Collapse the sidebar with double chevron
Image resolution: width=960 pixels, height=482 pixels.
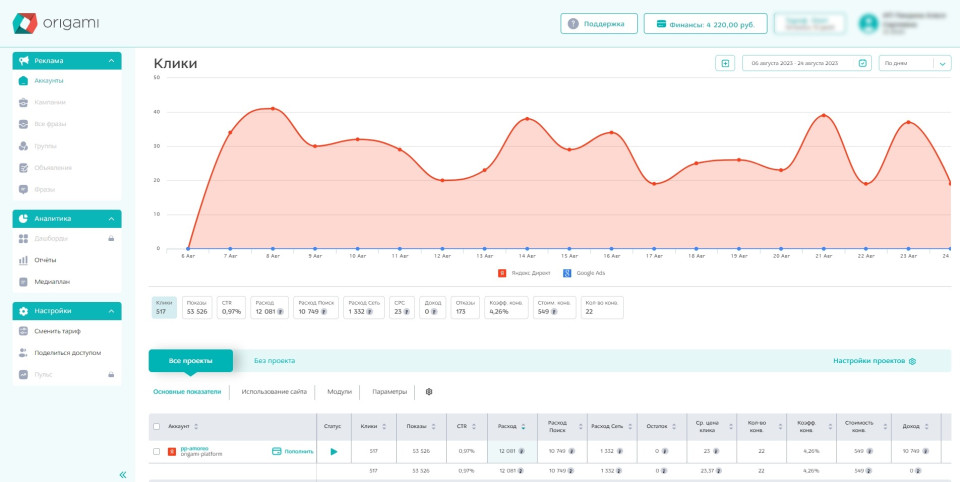coord(123,474)
